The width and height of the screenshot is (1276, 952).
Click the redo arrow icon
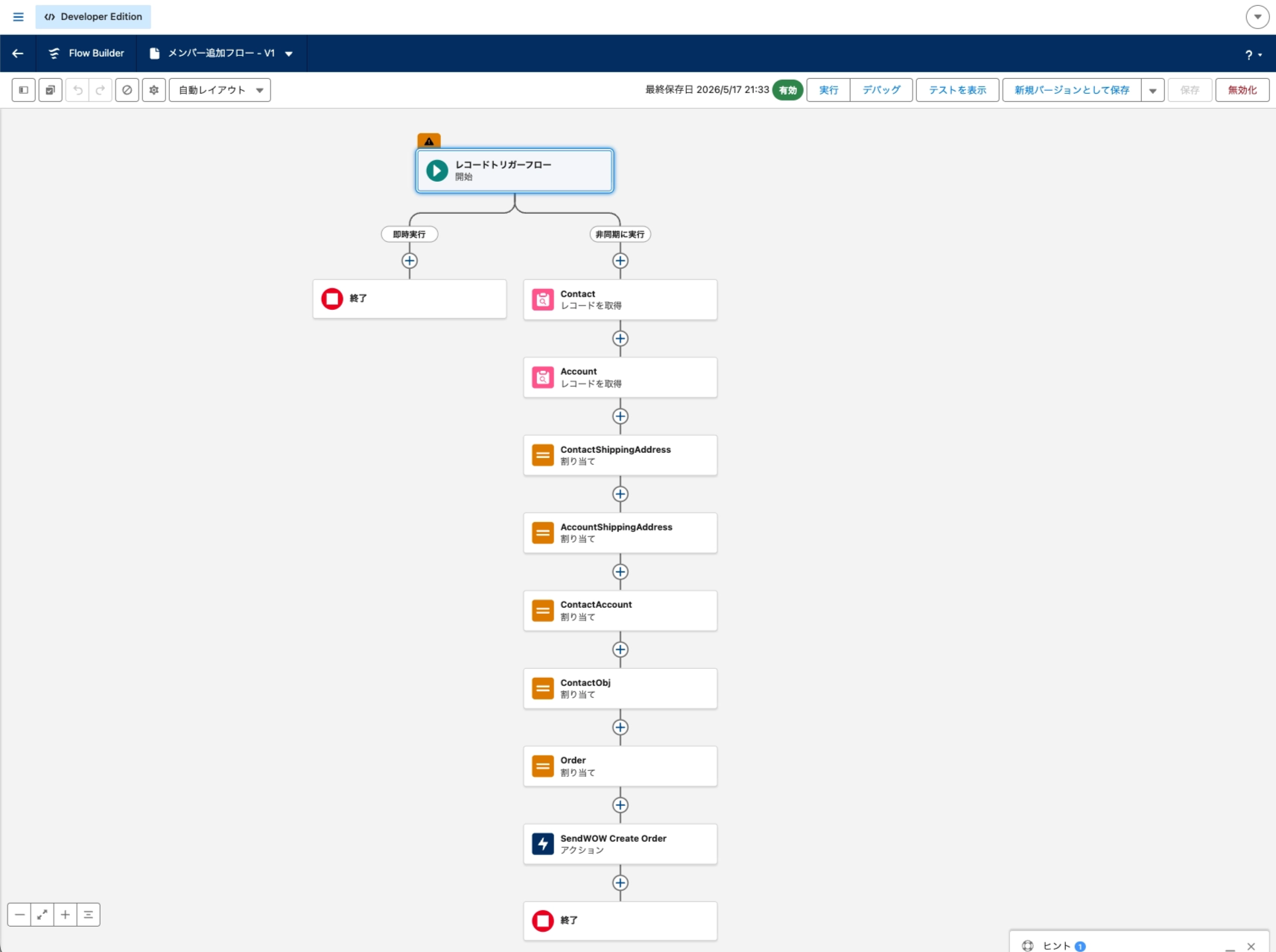[101, 90]
